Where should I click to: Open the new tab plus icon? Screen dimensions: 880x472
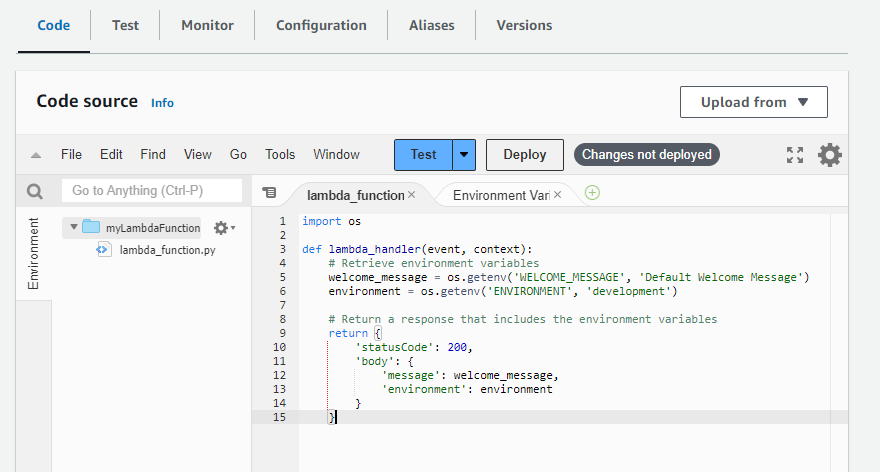pyautogui.click(x=592, y=193)
